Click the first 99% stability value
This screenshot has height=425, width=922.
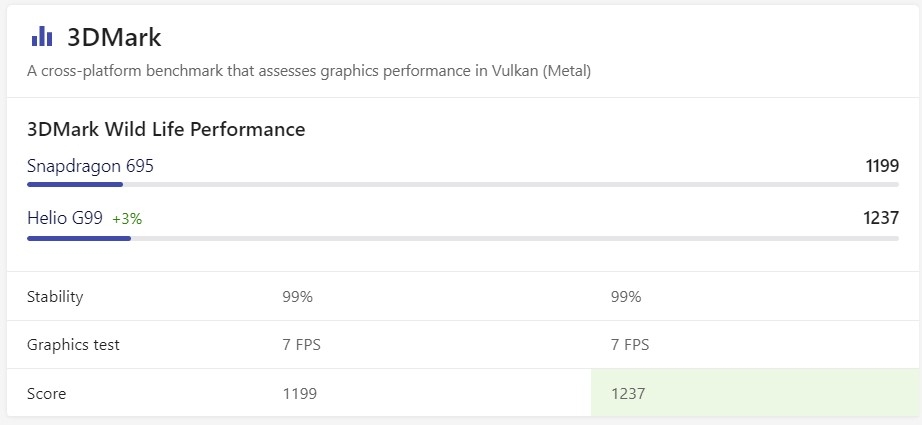(297, 297)
